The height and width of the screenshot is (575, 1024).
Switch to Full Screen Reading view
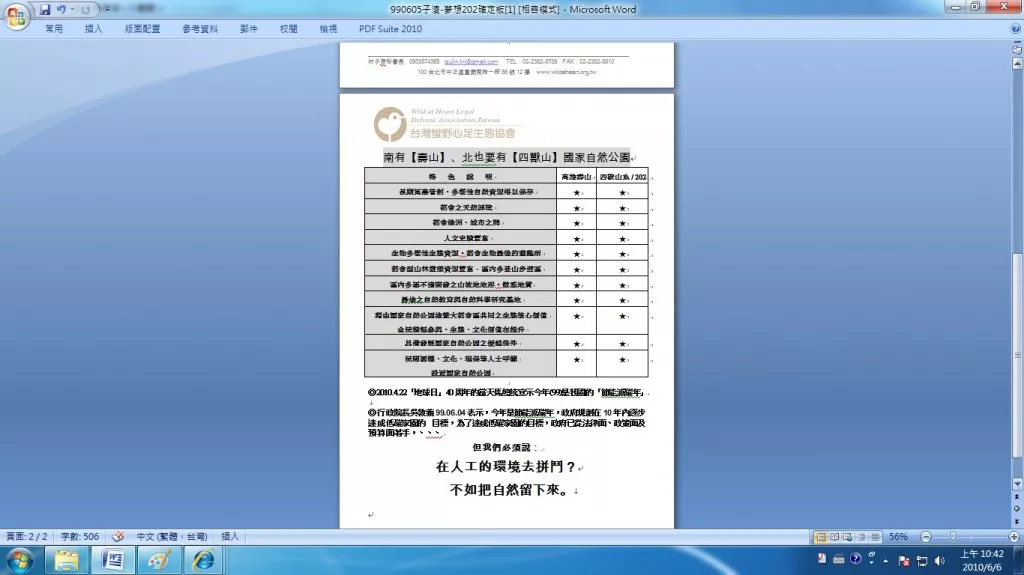coord(834,536)
